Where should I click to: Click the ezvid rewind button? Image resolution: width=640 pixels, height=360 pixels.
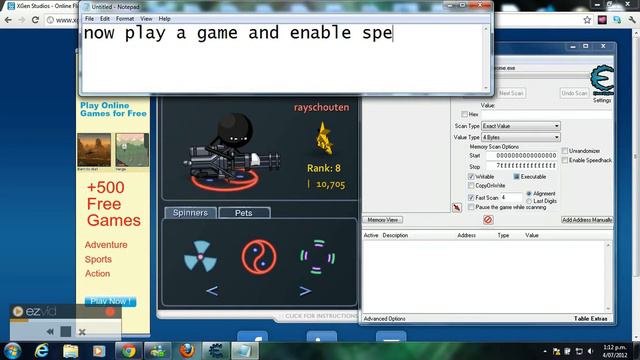50,332
